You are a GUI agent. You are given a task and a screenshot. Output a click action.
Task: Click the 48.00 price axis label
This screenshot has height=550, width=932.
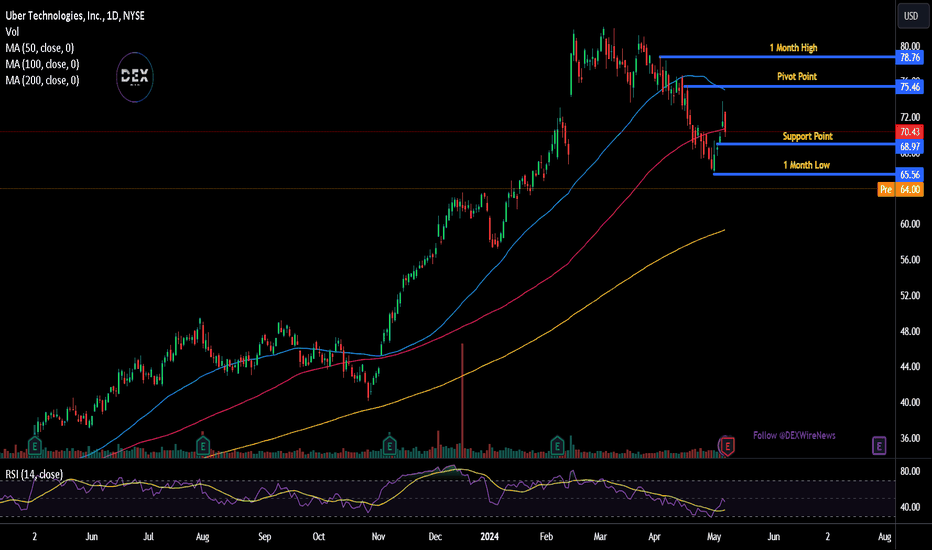(910, 331)
